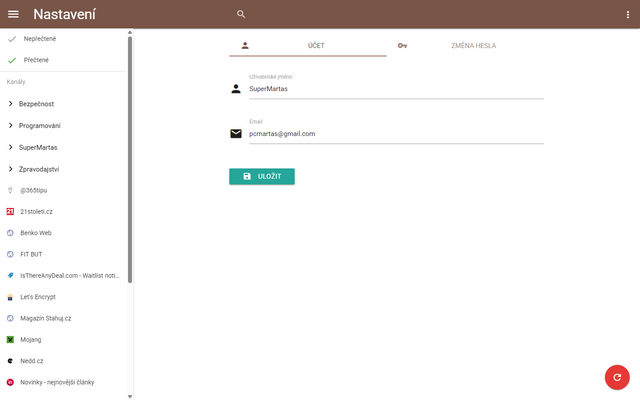The image size is (640, 400).
Task: Open the Let's Encrypt channel
Action: (x=64, y=297)
